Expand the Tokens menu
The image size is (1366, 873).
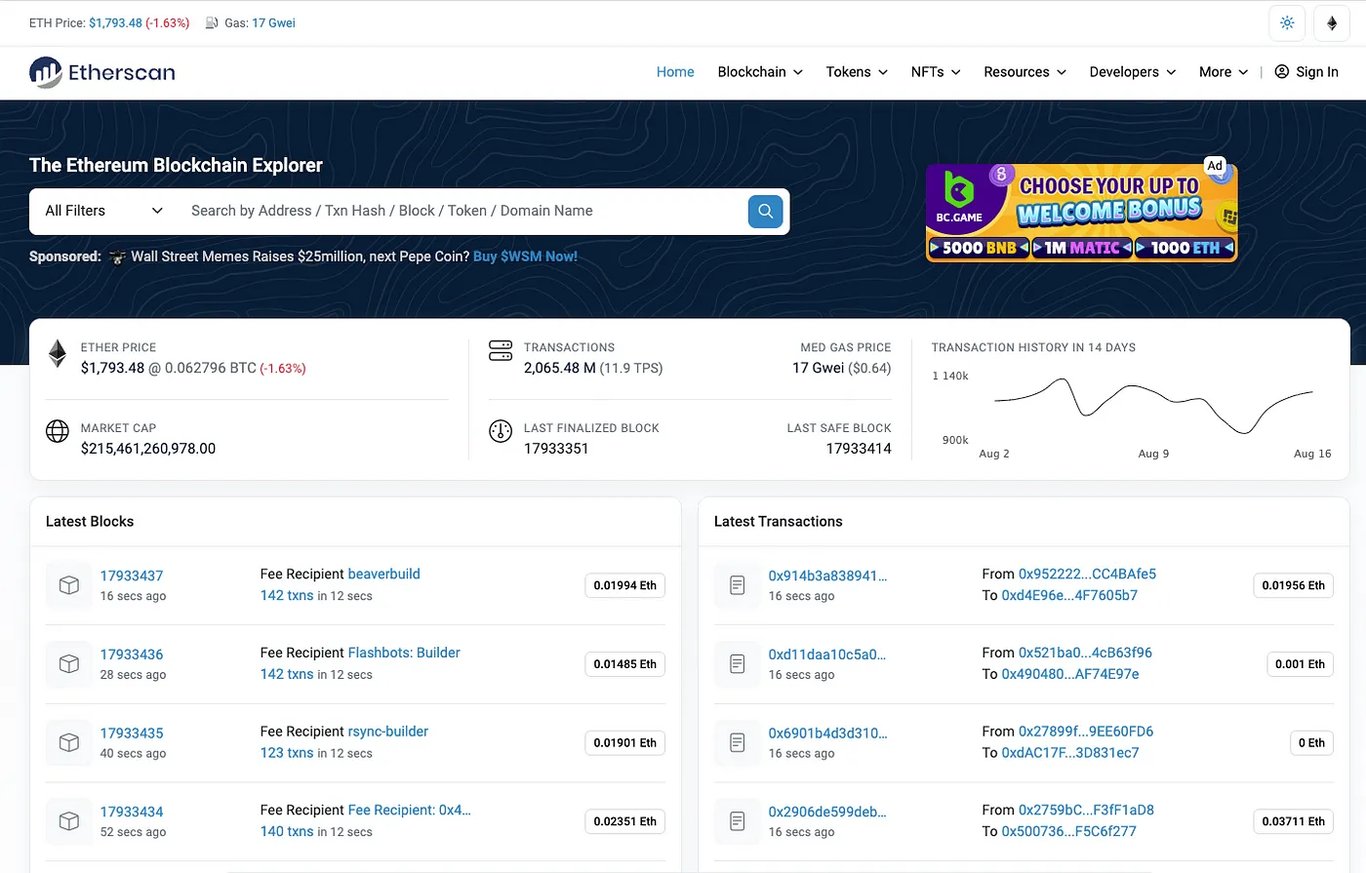(x=856, y=72)
